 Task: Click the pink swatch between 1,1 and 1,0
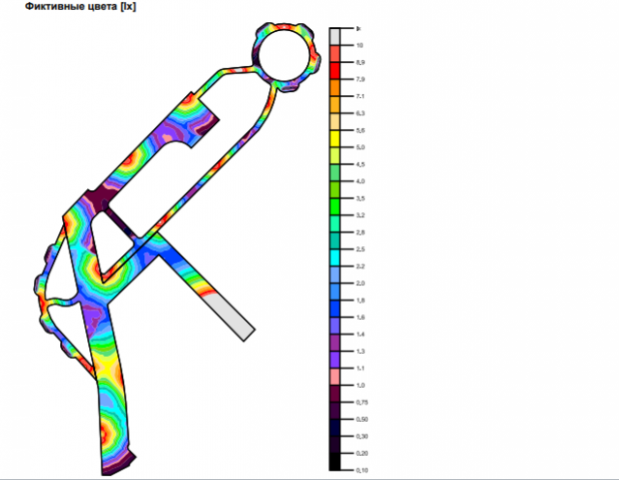[x=334, y=377]
